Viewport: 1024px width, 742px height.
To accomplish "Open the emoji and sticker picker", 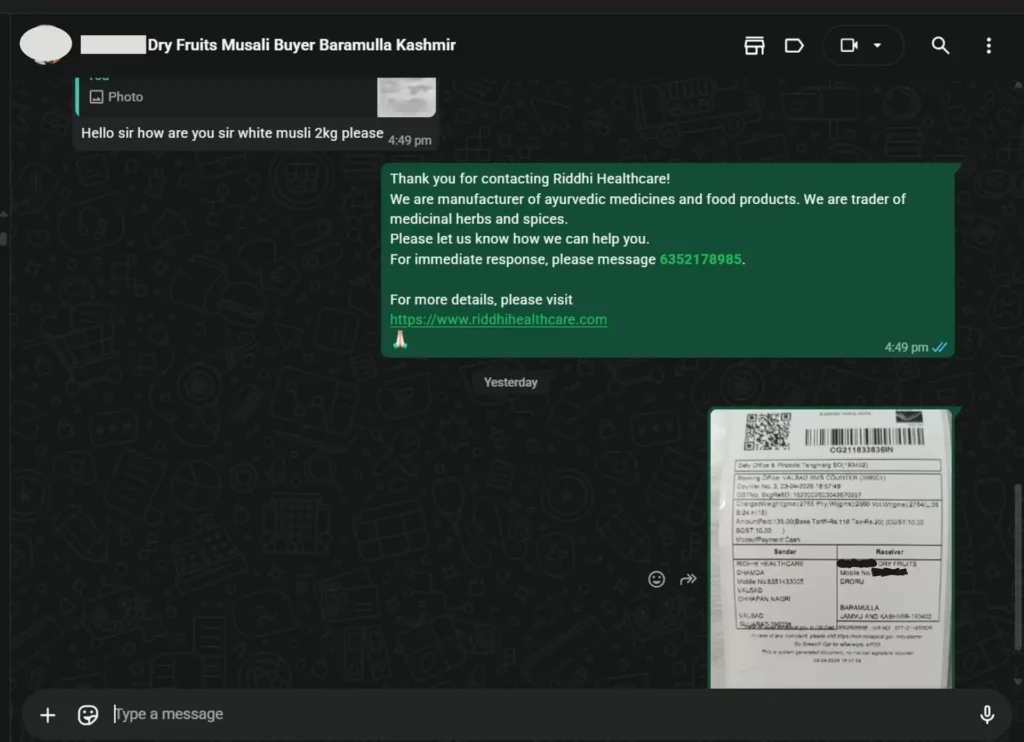I will pos(88,714).
